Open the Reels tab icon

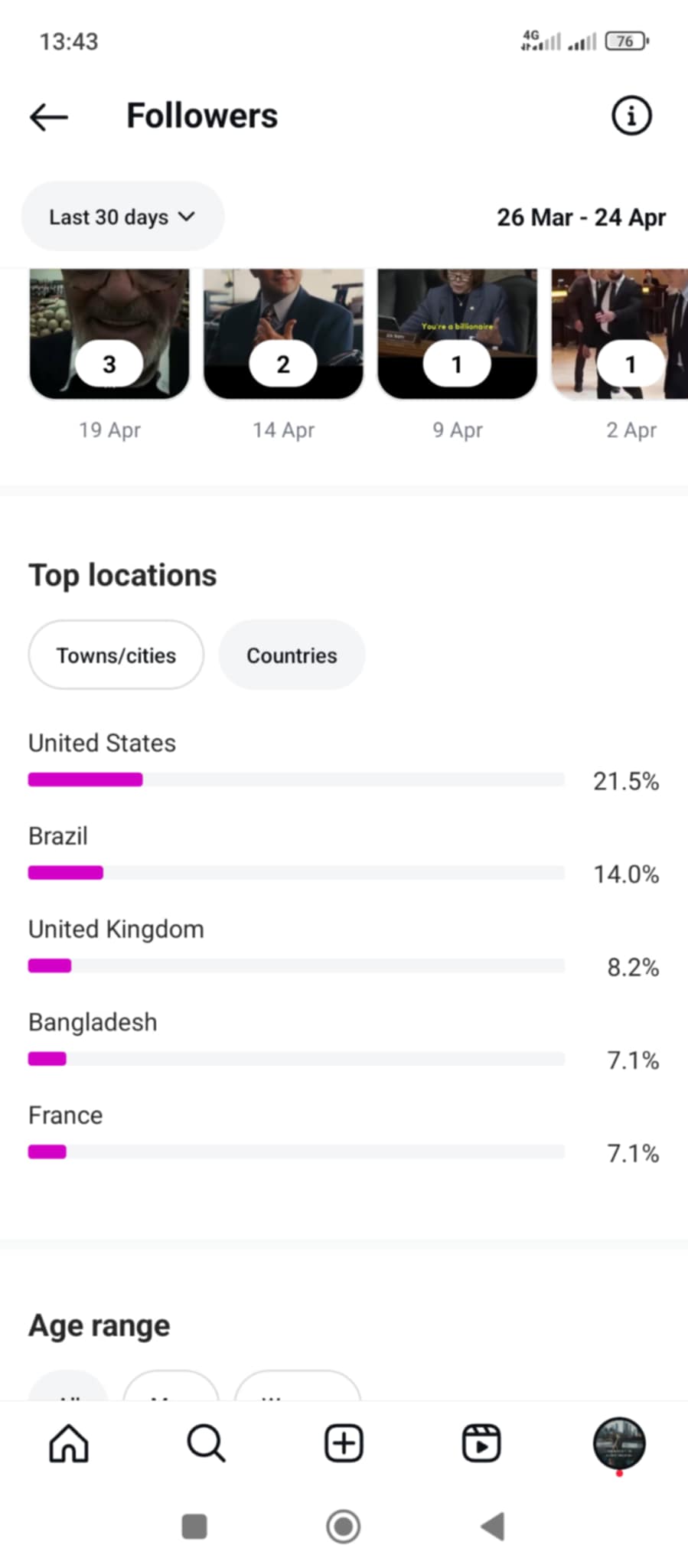(x=481, y=1443)
